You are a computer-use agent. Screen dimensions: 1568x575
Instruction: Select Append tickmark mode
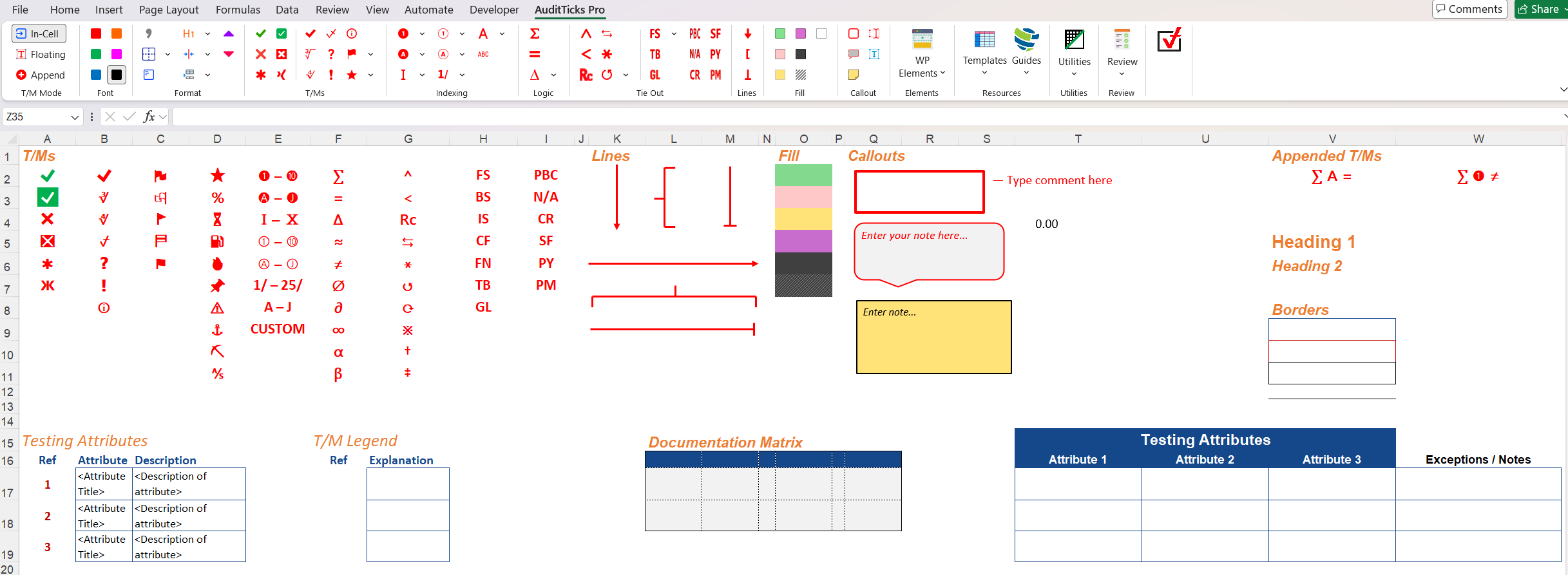pyautogui.click(x=41, y=75)
